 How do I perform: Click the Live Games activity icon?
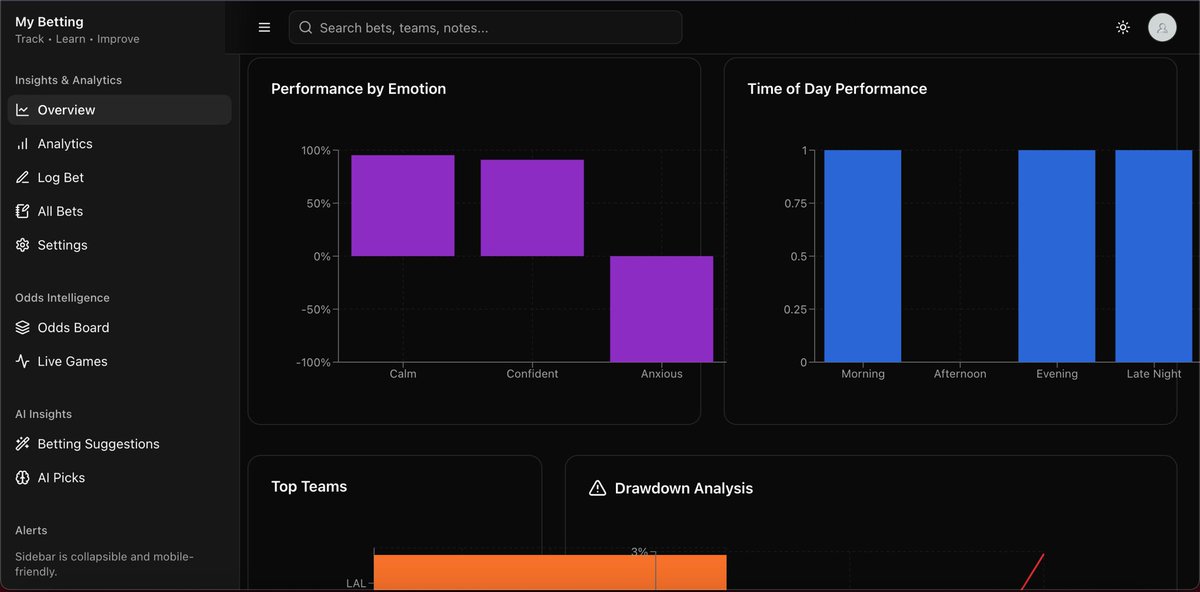[23, 361]
